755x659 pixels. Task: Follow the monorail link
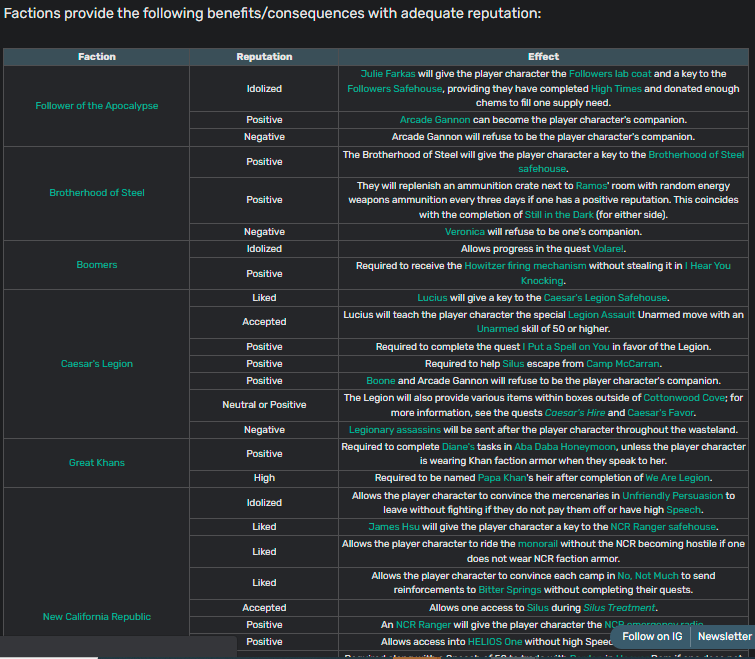[x=537, y=544]
